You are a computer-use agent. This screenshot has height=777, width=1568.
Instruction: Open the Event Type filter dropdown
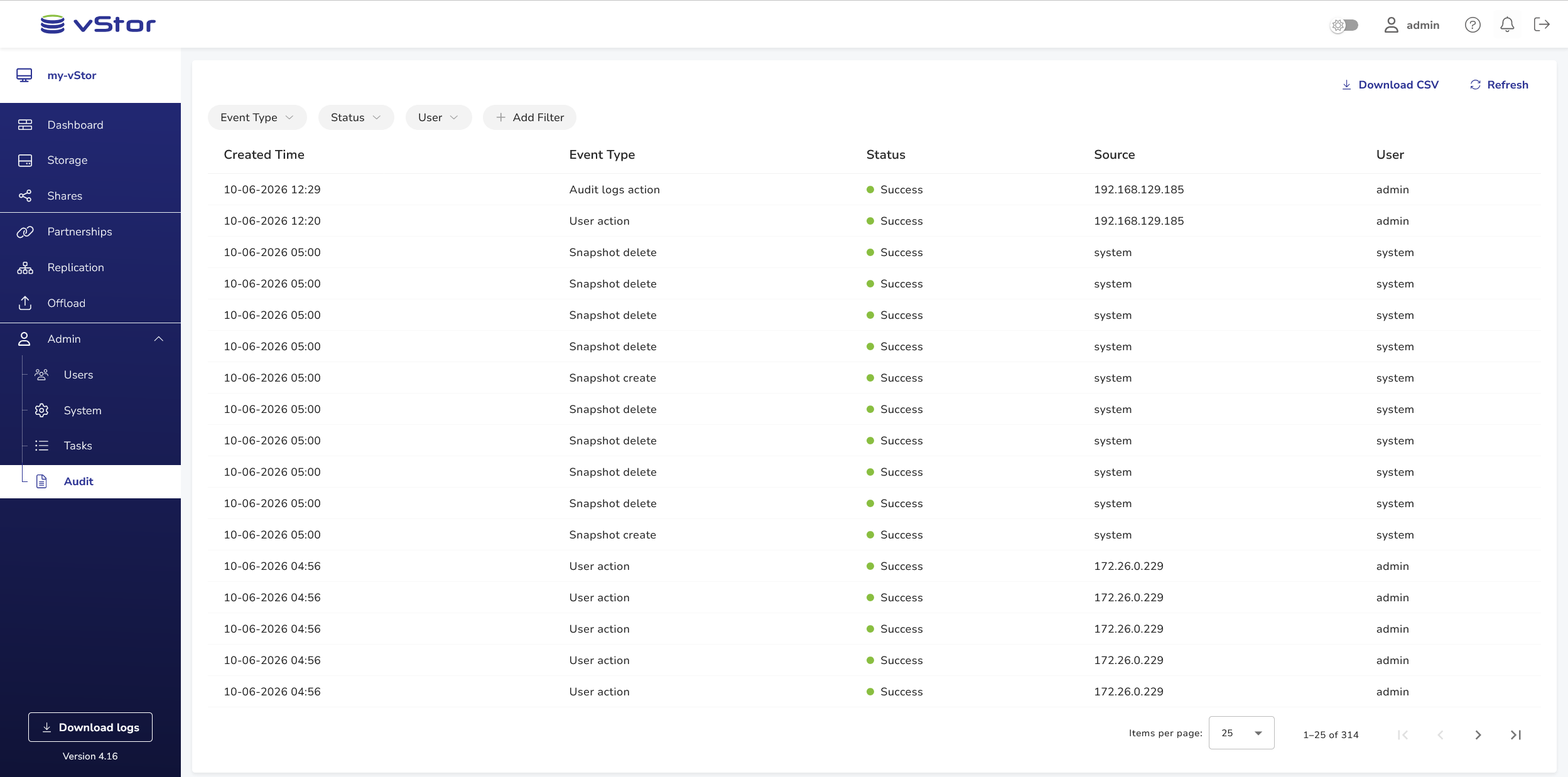pos(257,117)
